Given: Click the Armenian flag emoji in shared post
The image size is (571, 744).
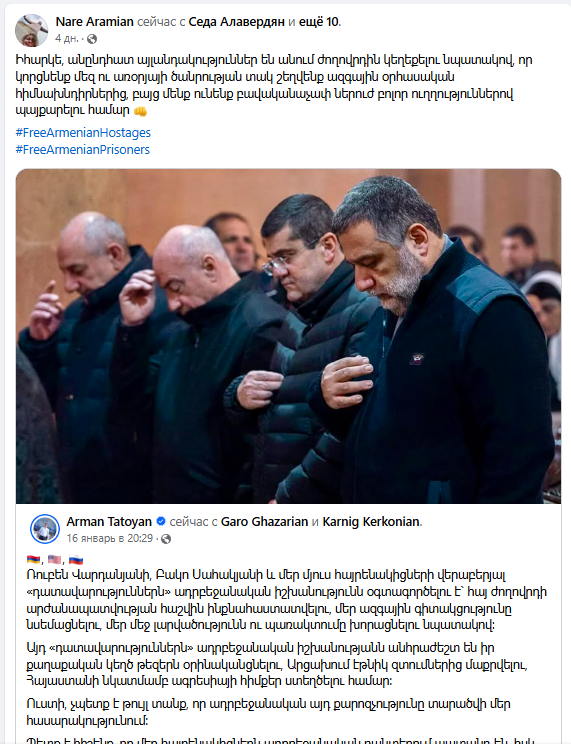Looking at the screenshot, I should click(x=33, y=560).
